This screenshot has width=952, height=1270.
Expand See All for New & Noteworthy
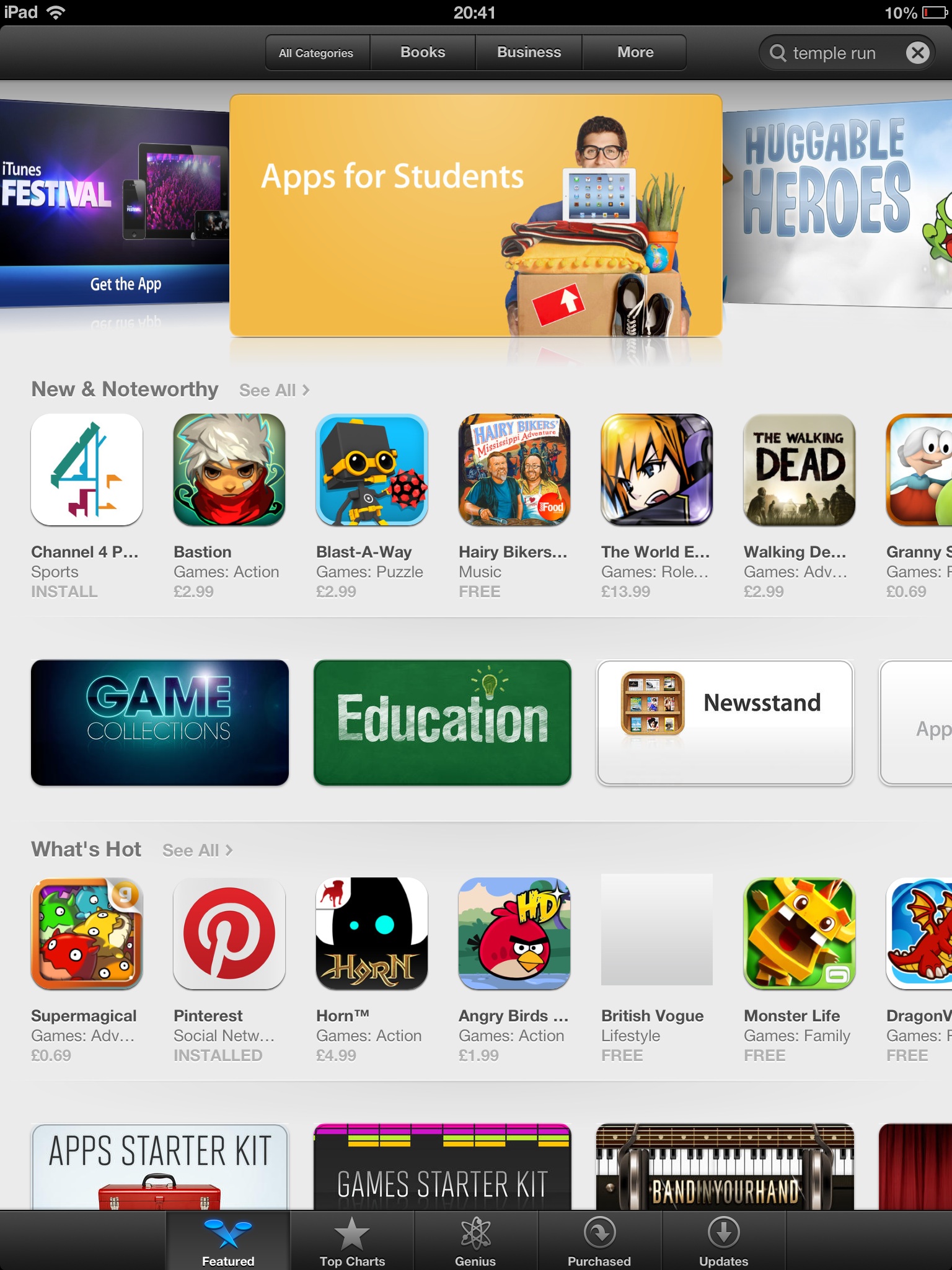click(x=274, y=390)
